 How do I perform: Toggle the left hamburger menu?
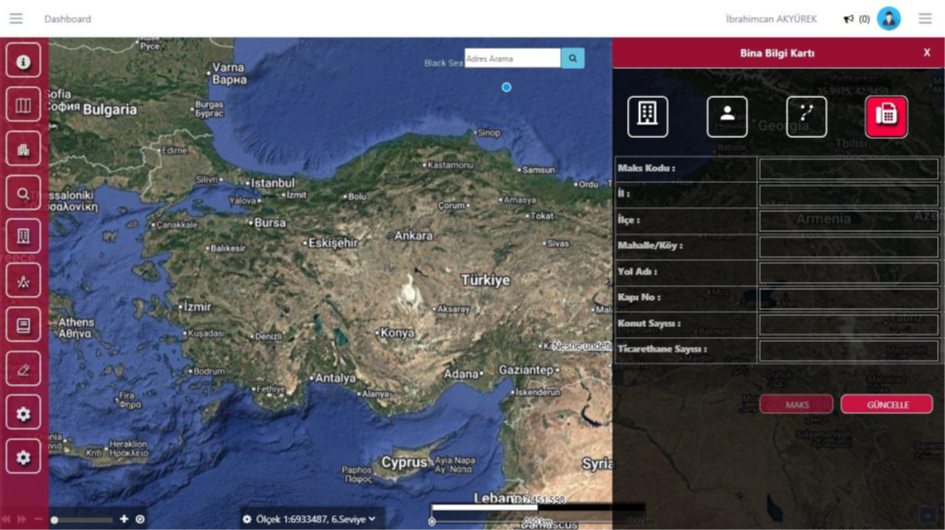pos(16,19)
